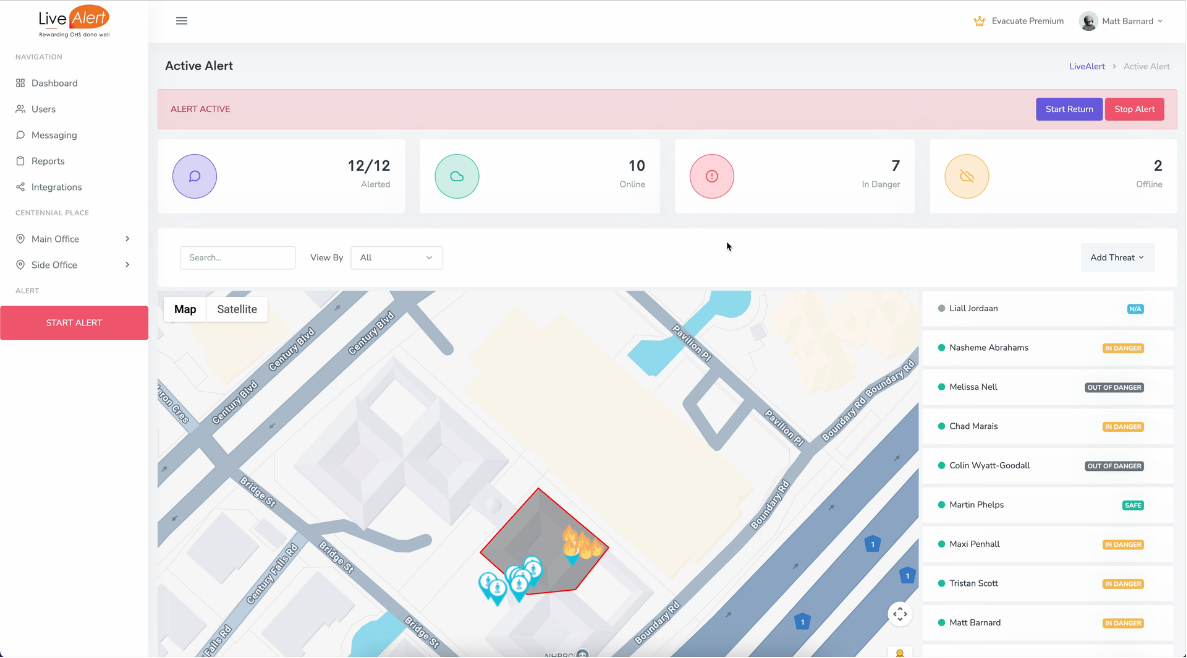Viewport: 1187px width, 658px height.
Task: Select Side Office in sidebar
Action: [55, 265]
